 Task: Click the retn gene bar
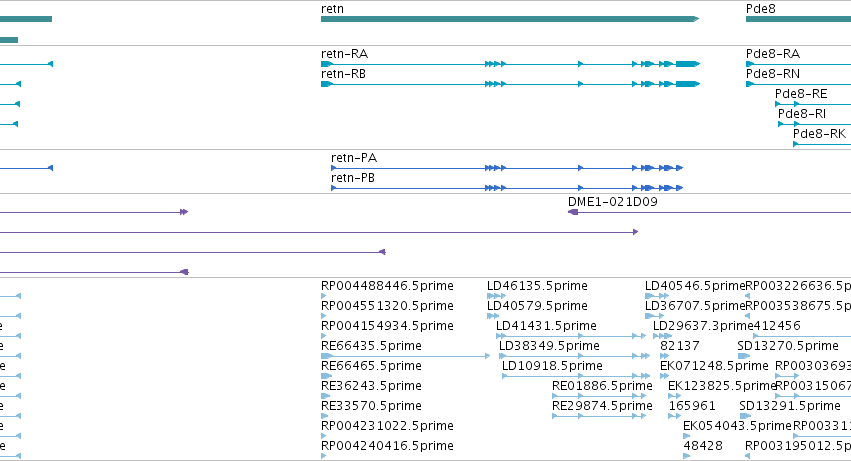510,19
